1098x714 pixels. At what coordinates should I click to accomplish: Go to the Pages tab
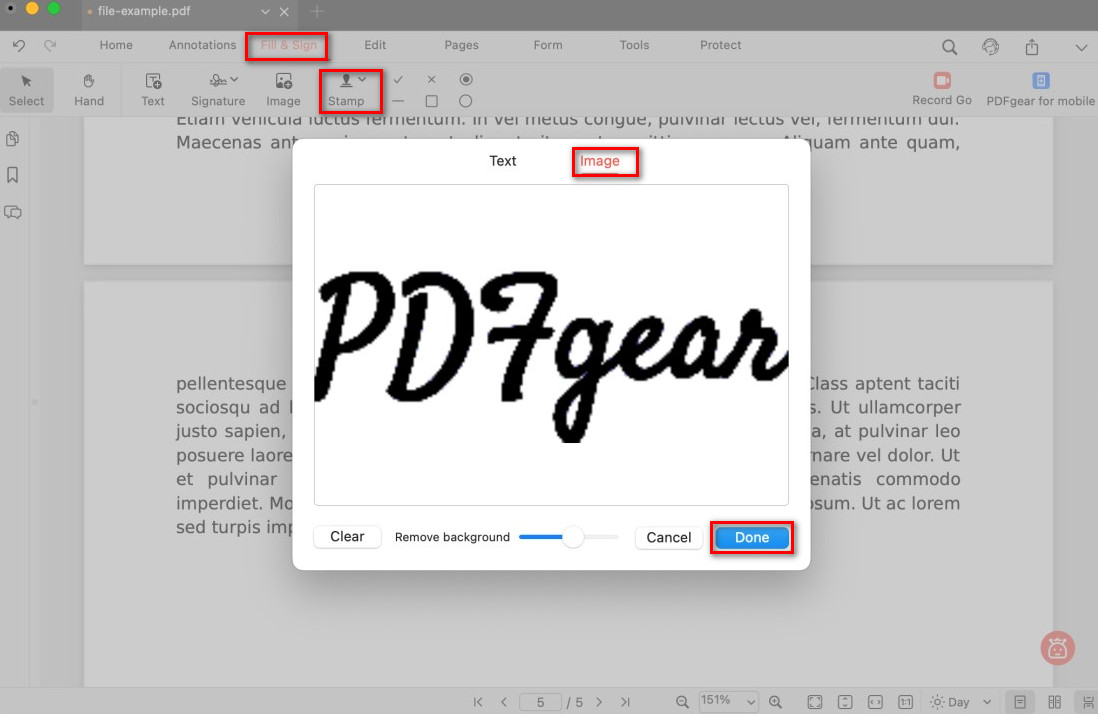[x=461, y=45]
